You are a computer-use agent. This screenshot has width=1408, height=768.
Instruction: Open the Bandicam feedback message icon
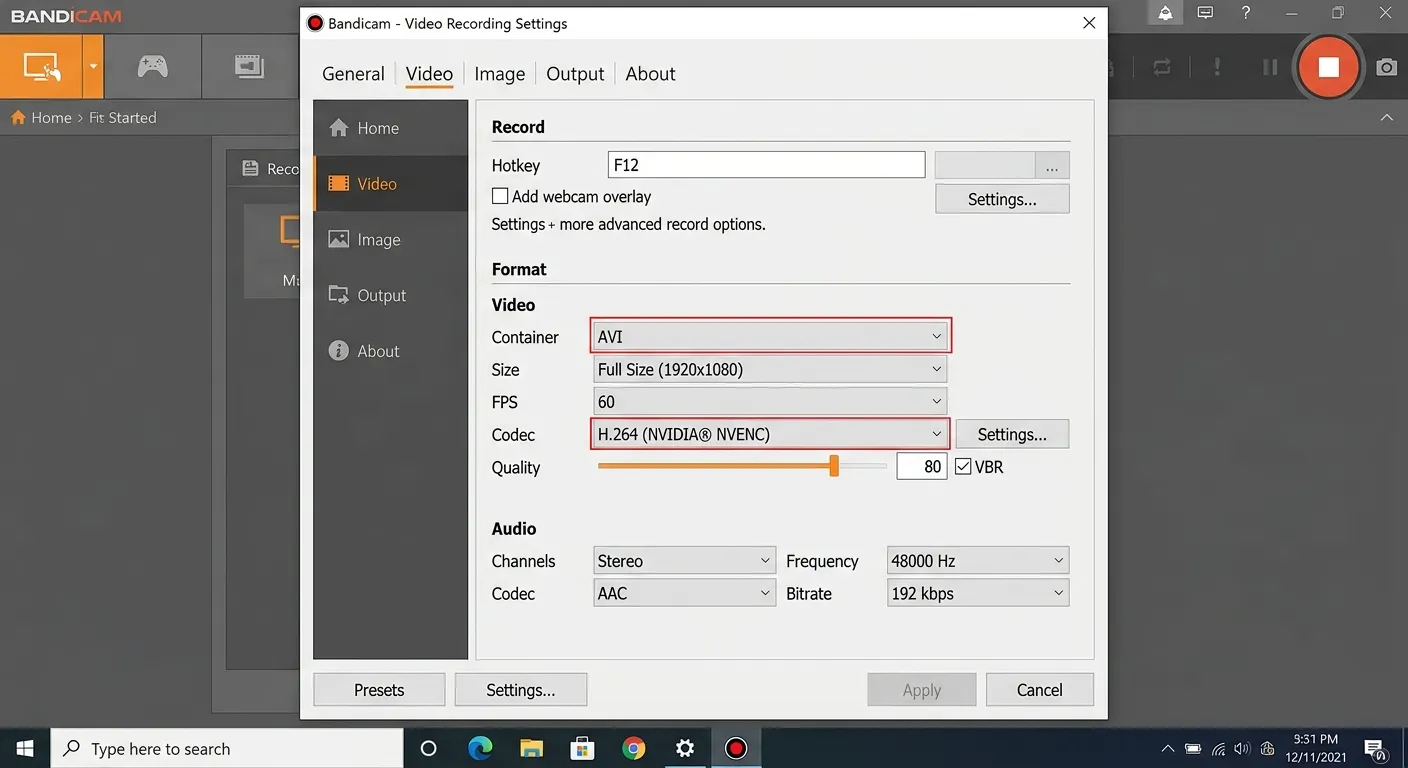1205,13
